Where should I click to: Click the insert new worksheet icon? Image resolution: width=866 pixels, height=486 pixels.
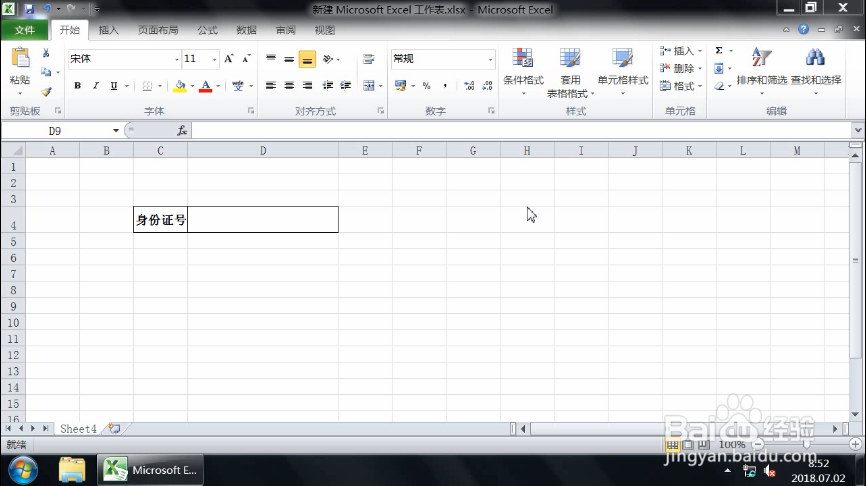click(x=115, y=429)
